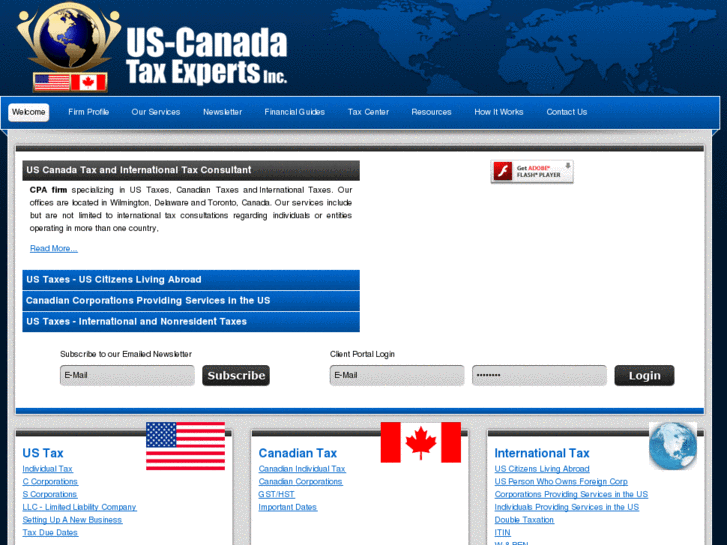Click the Client Portal Login label
The image size is (727, 545).
click(362, 354)
